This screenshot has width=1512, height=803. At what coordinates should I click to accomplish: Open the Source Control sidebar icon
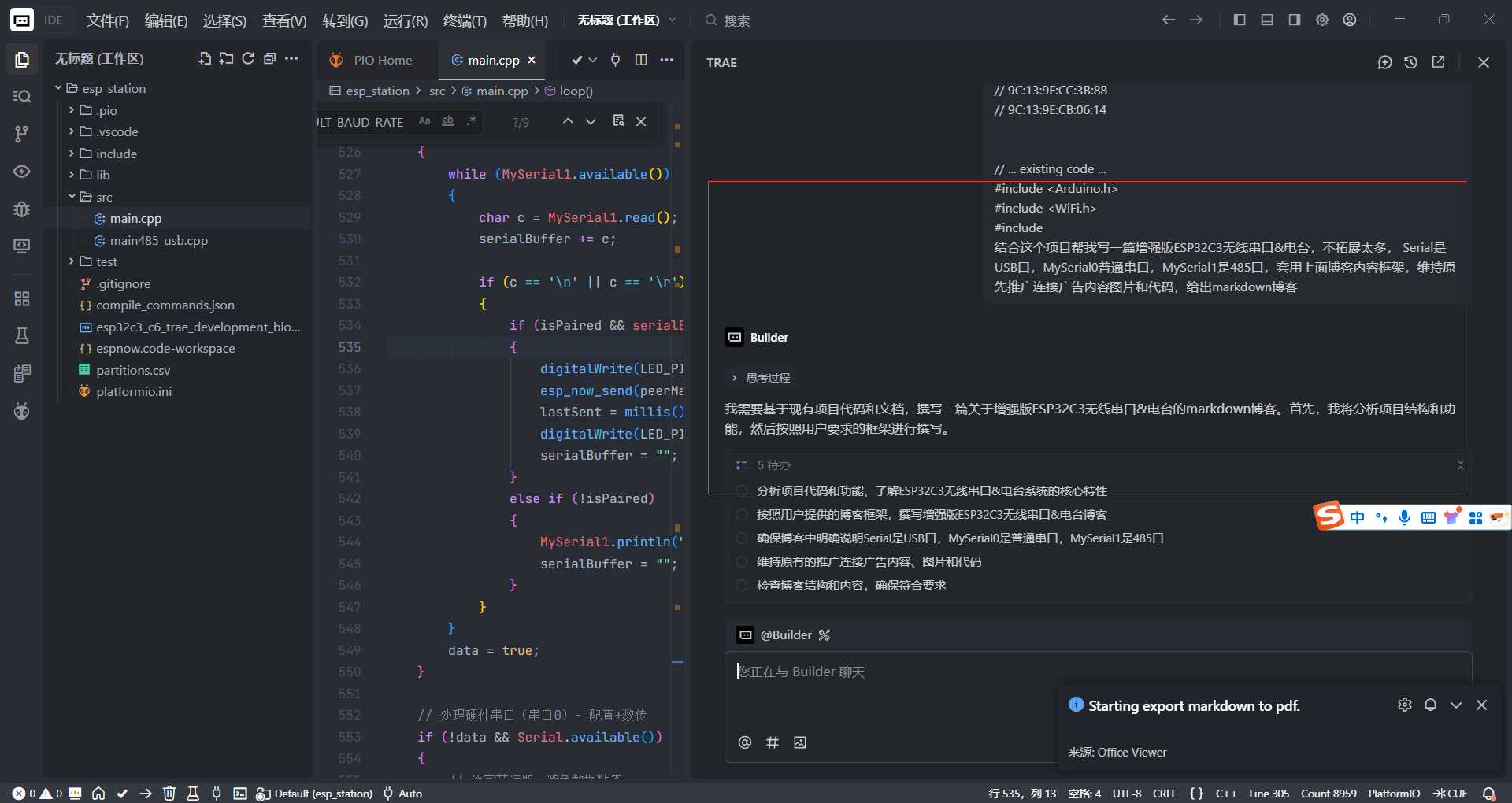coord(22,134)
